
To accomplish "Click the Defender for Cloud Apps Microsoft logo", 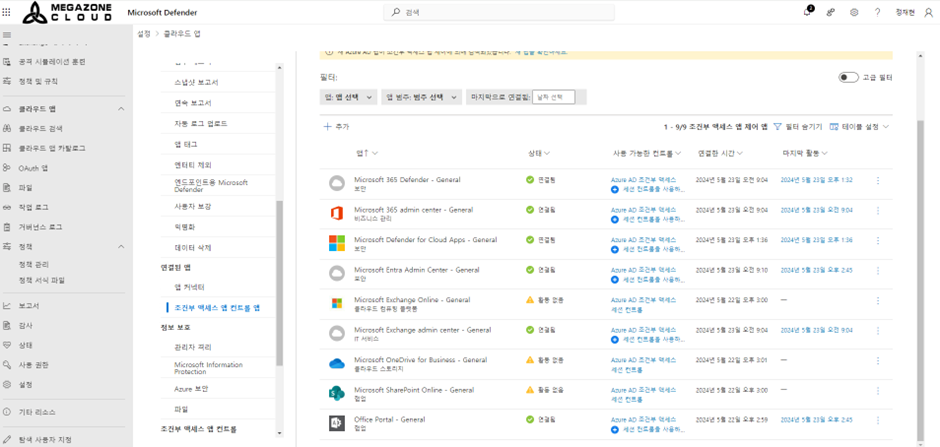I will point(336,243).
